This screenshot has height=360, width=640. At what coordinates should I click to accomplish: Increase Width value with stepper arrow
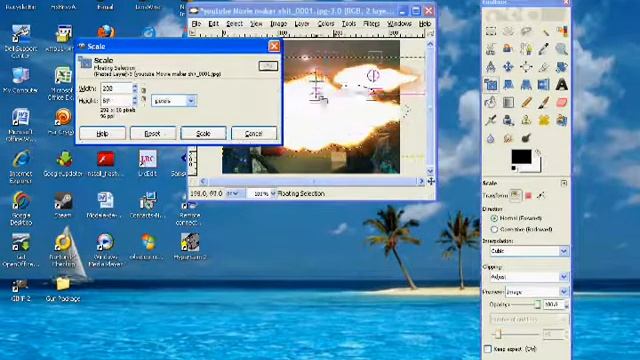click(135, 86)
